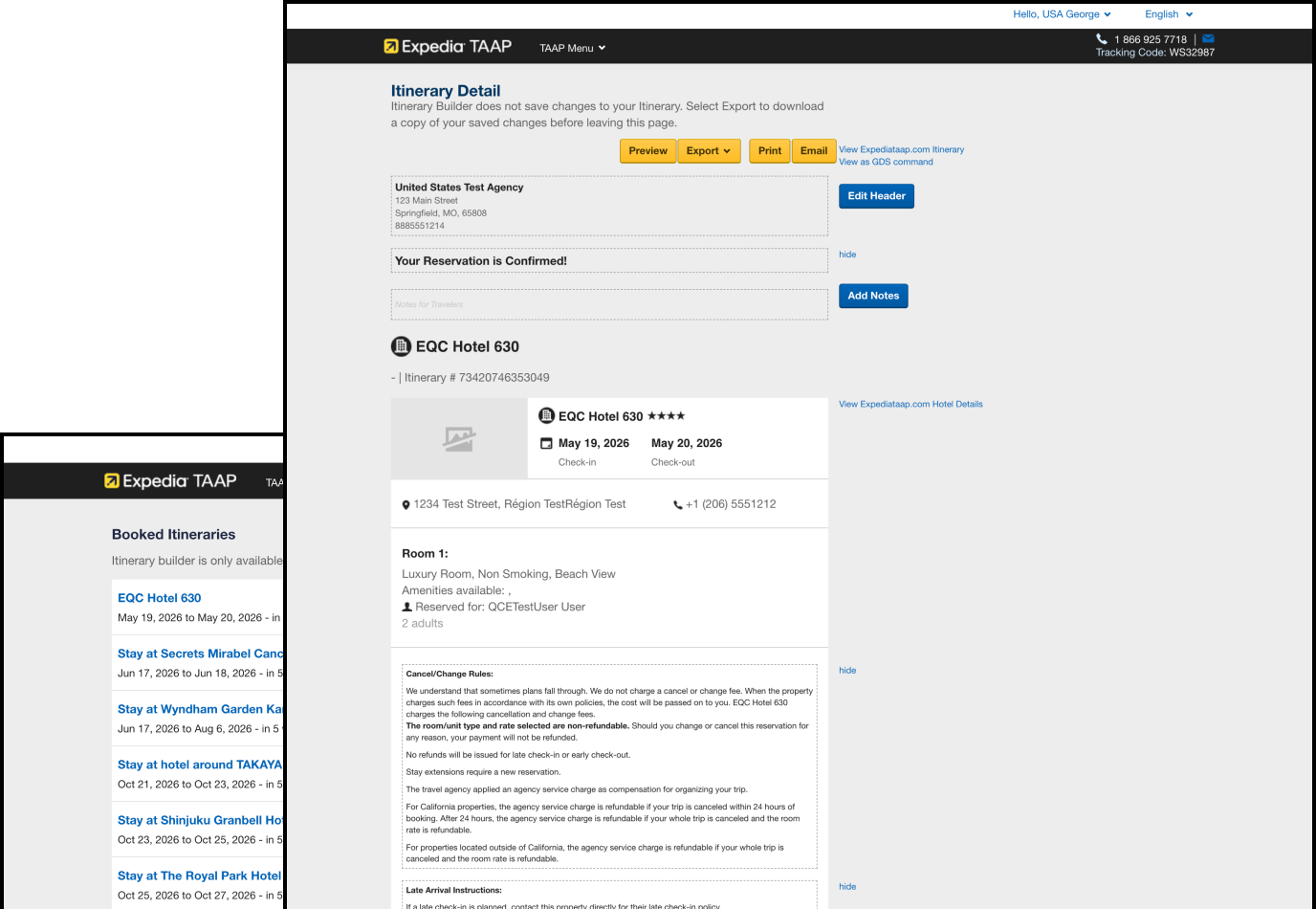Open Stay at The Royal Park Hotel link
This screenshot has width=1316, height=909.
(200, 876)
